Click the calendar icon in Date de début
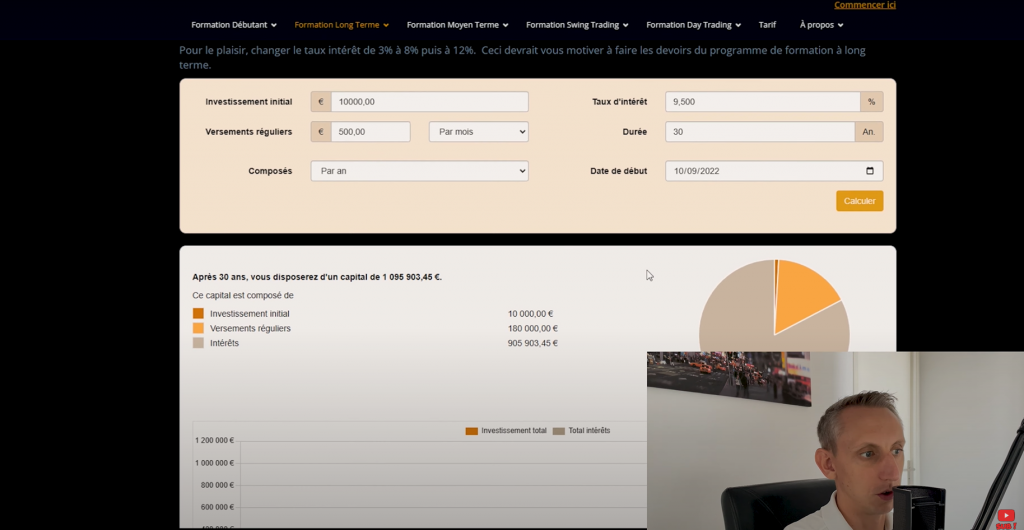Screen dimensions: 1024x530 [x=869, y=171]
